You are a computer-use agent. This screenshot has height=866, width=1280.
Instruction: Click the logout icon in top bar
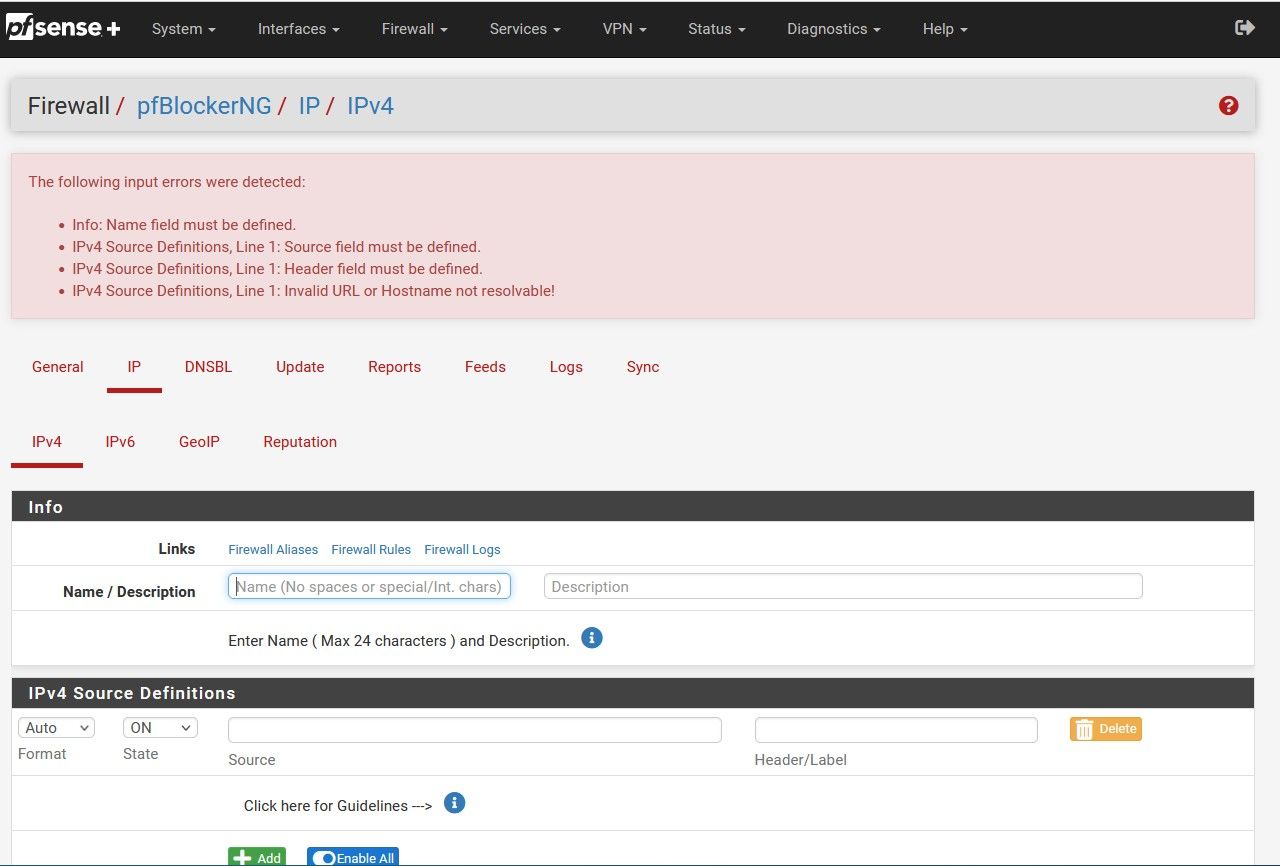pyautogui.click(x=1245, y=28)
